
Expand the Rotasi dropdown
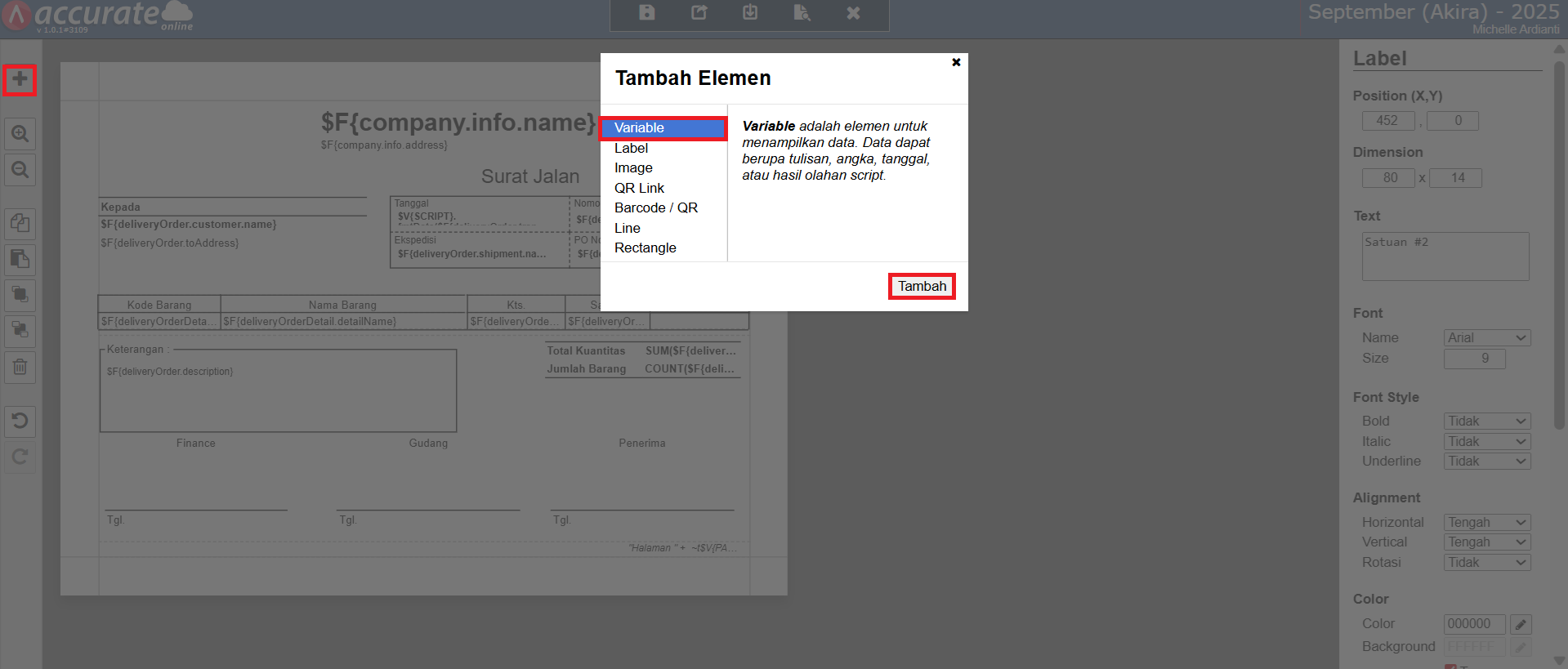click(1486, 563)
